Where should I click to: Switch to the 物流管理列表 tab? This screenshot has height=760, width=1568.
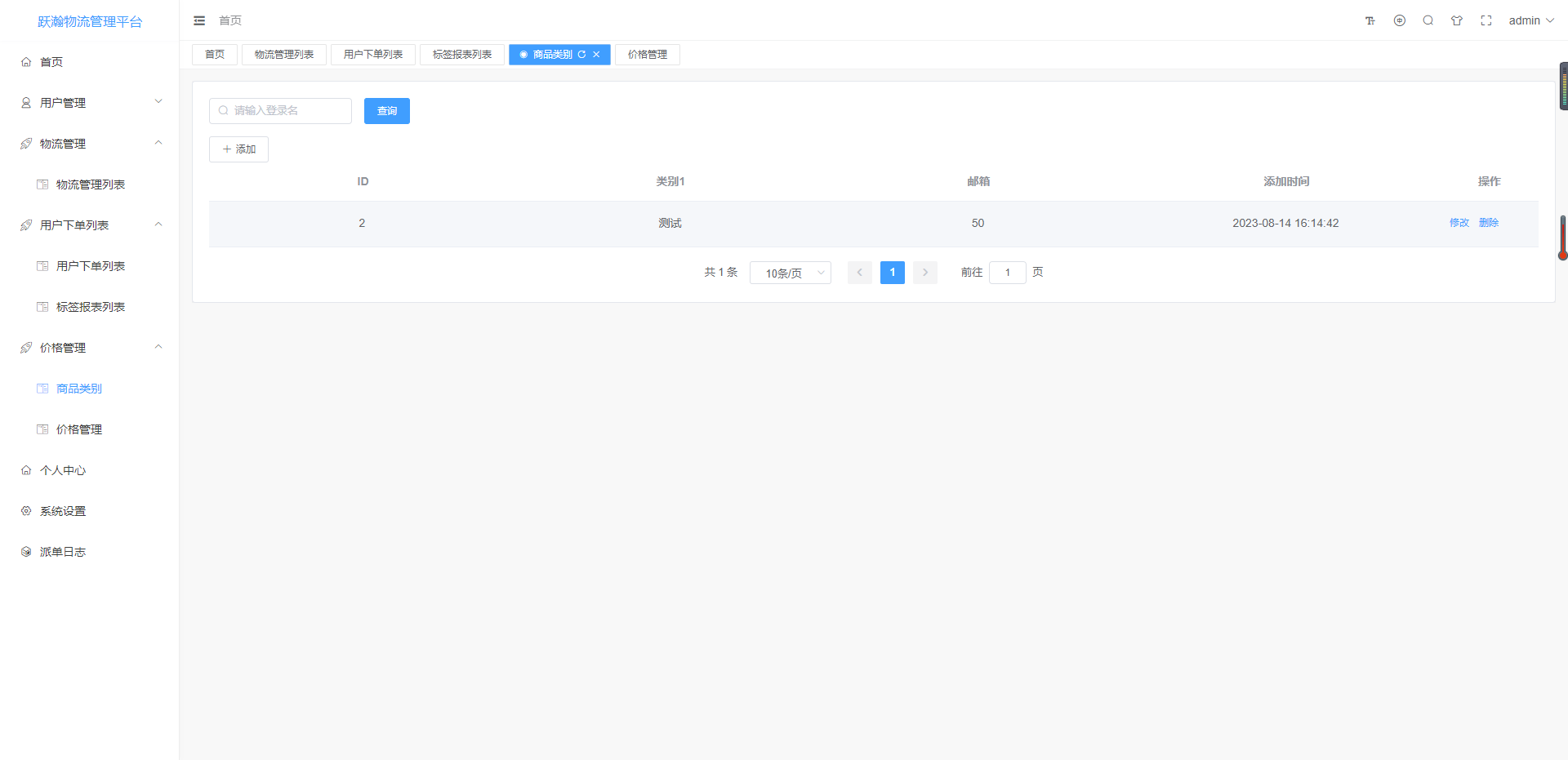pyautogui.click(x=284, y=55)
